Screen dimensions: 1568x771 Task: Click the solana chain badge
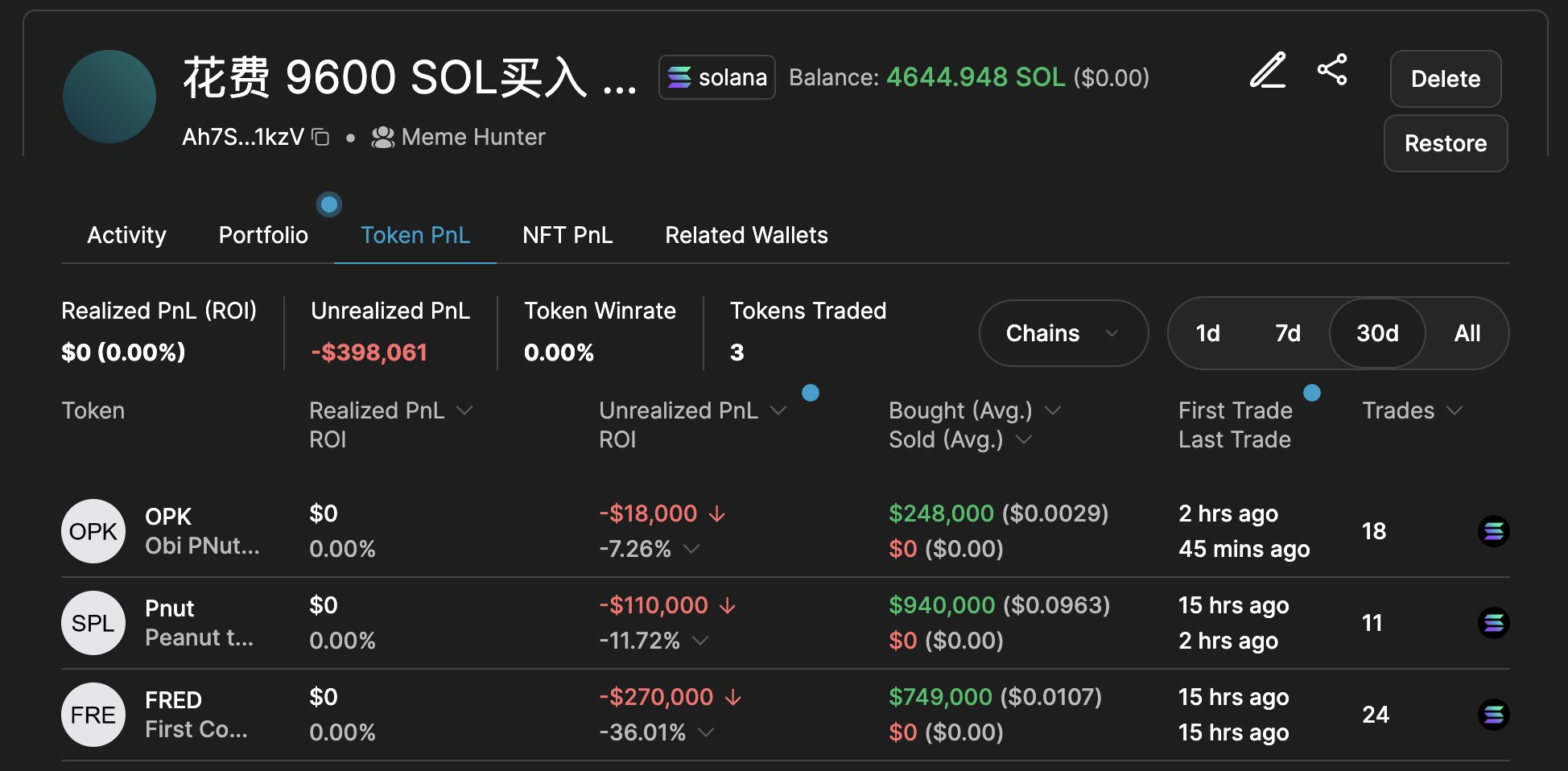click(x=716, y=77)
